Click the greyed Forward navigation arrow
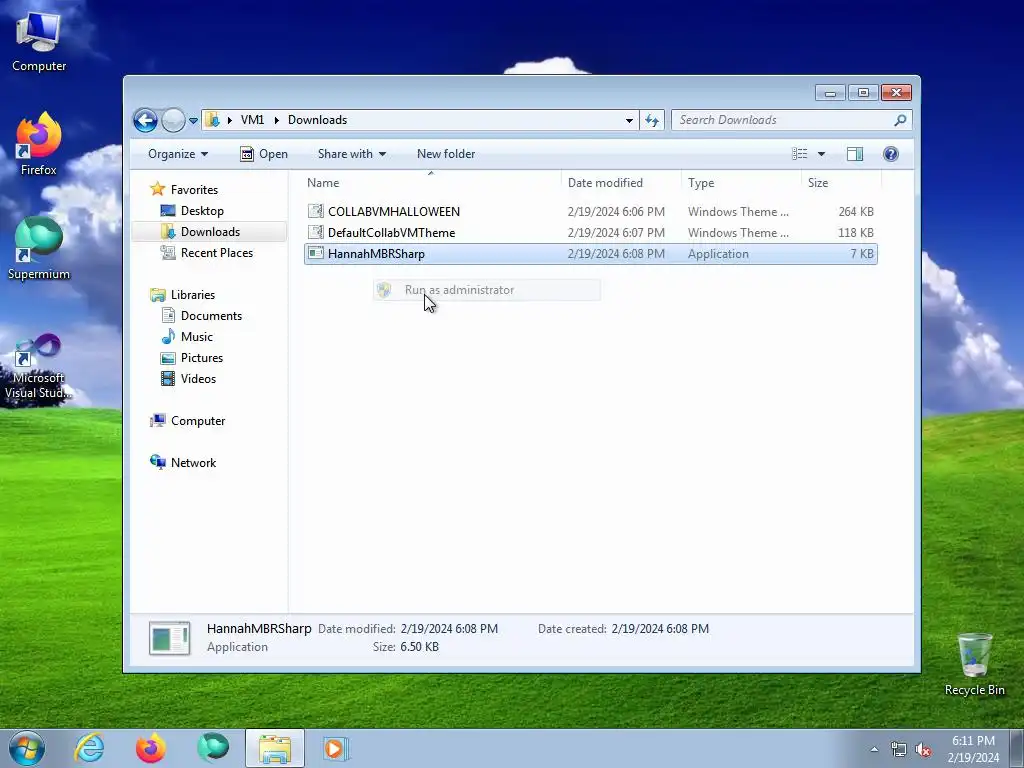The image size is (1024, 768). (173, 120)
